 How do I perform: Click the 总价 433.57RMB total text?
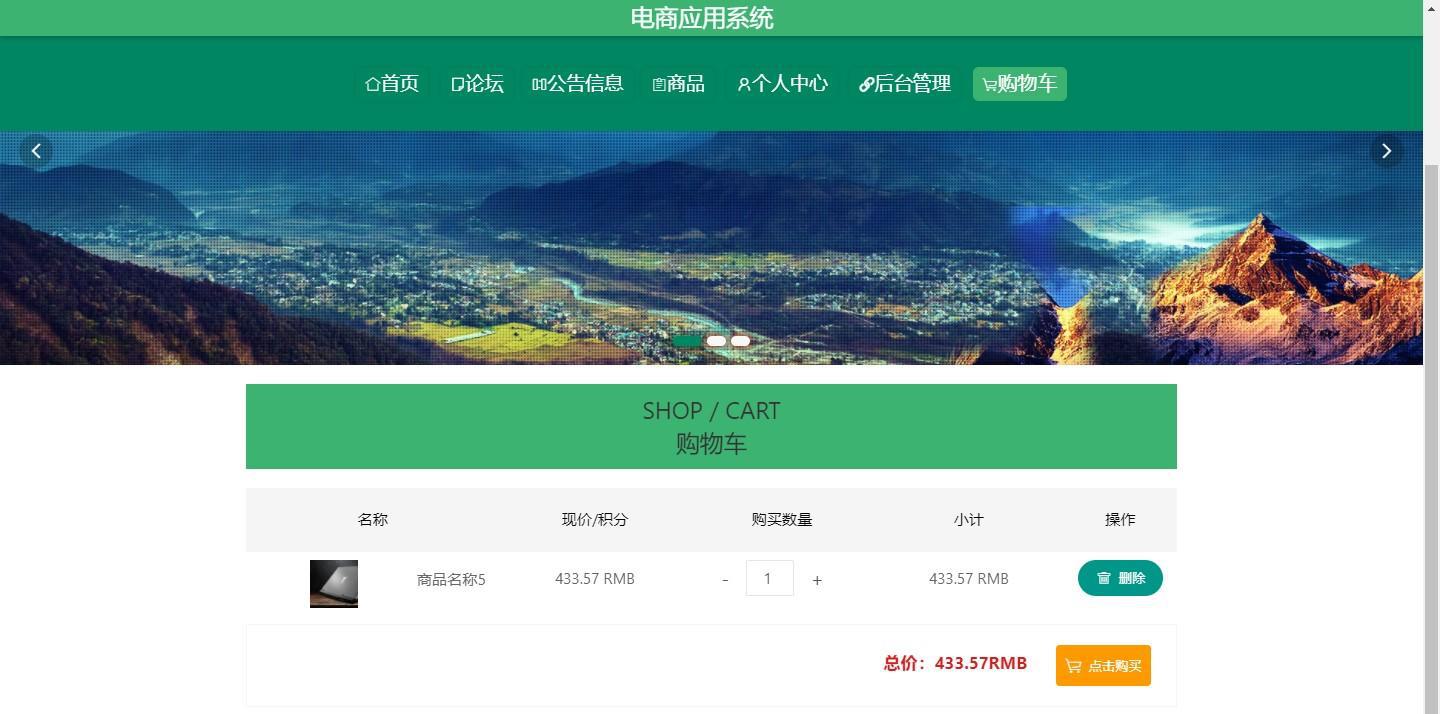[x=955, y=663]
